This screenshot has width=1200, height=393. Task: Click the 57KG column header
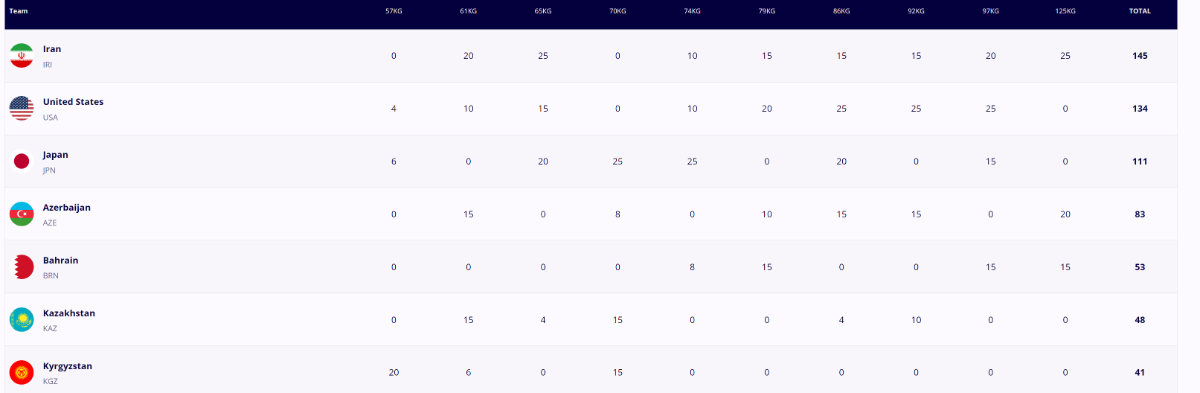(394, 11)
